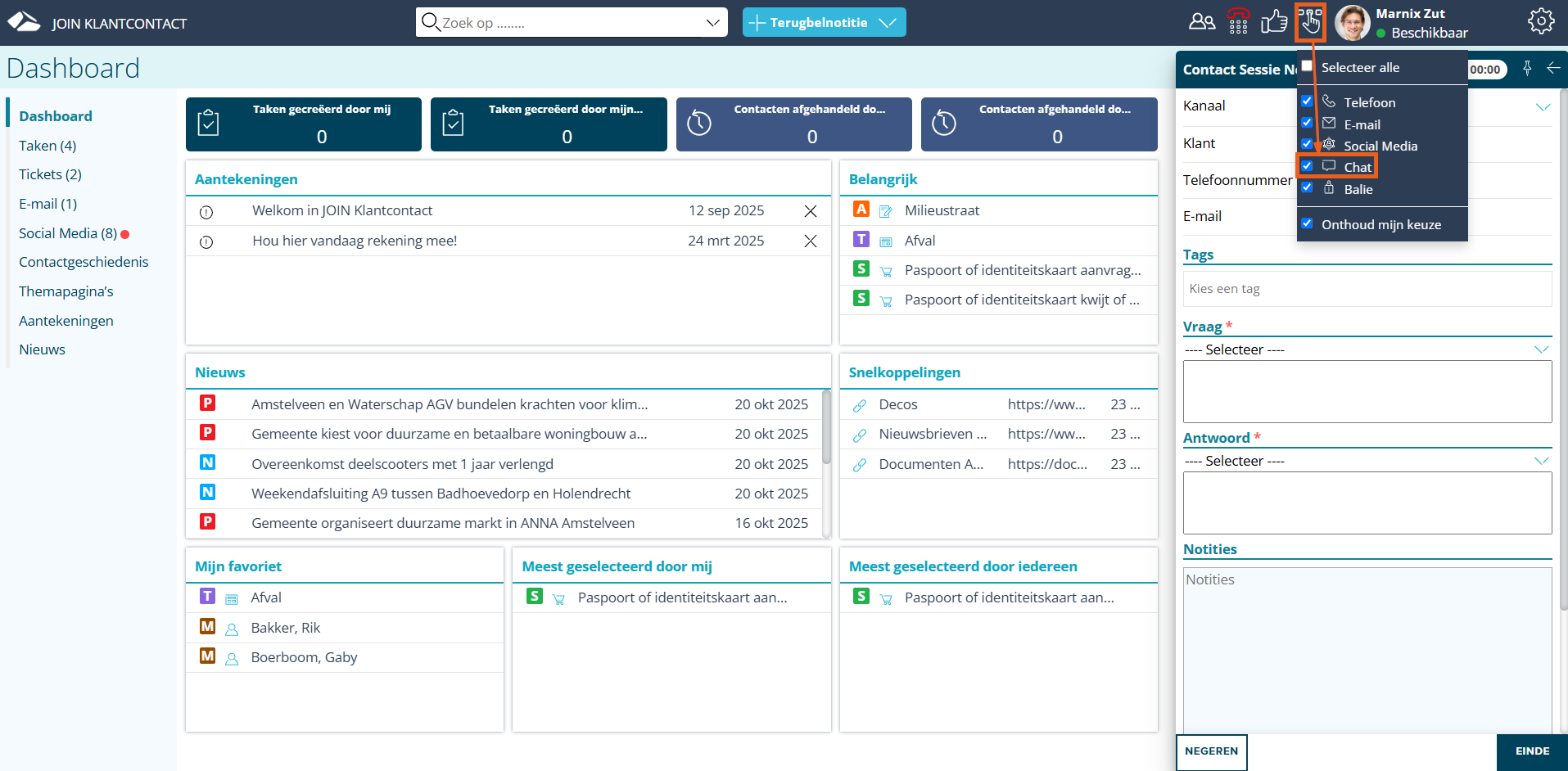1568x771 pixels.
Task: Expand the search box dropdown chevron
Action: [x=712, y=23]
